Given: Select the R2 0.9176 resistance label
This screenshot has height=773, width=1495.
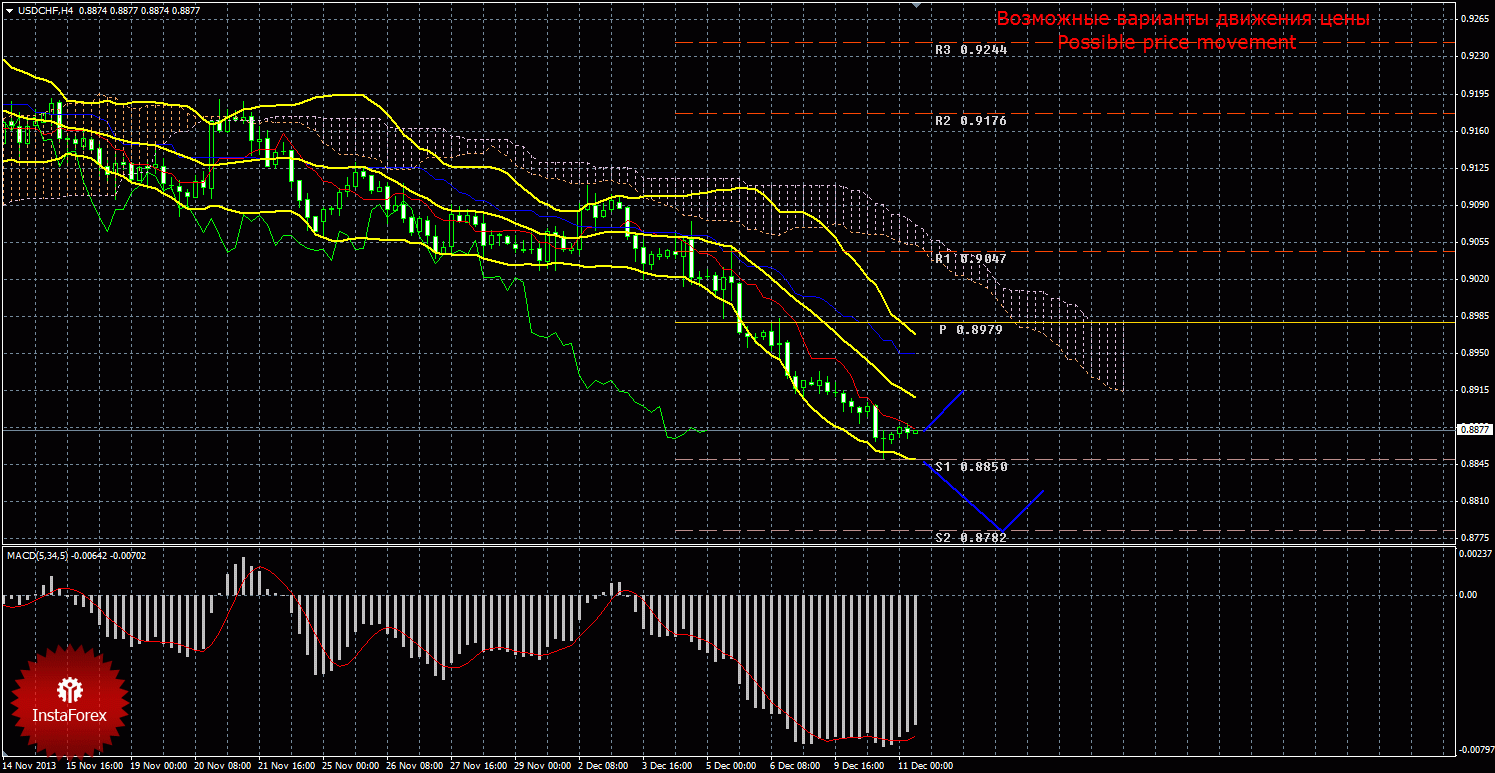Looking at the screenshot, I should click(x=971, y=121).
